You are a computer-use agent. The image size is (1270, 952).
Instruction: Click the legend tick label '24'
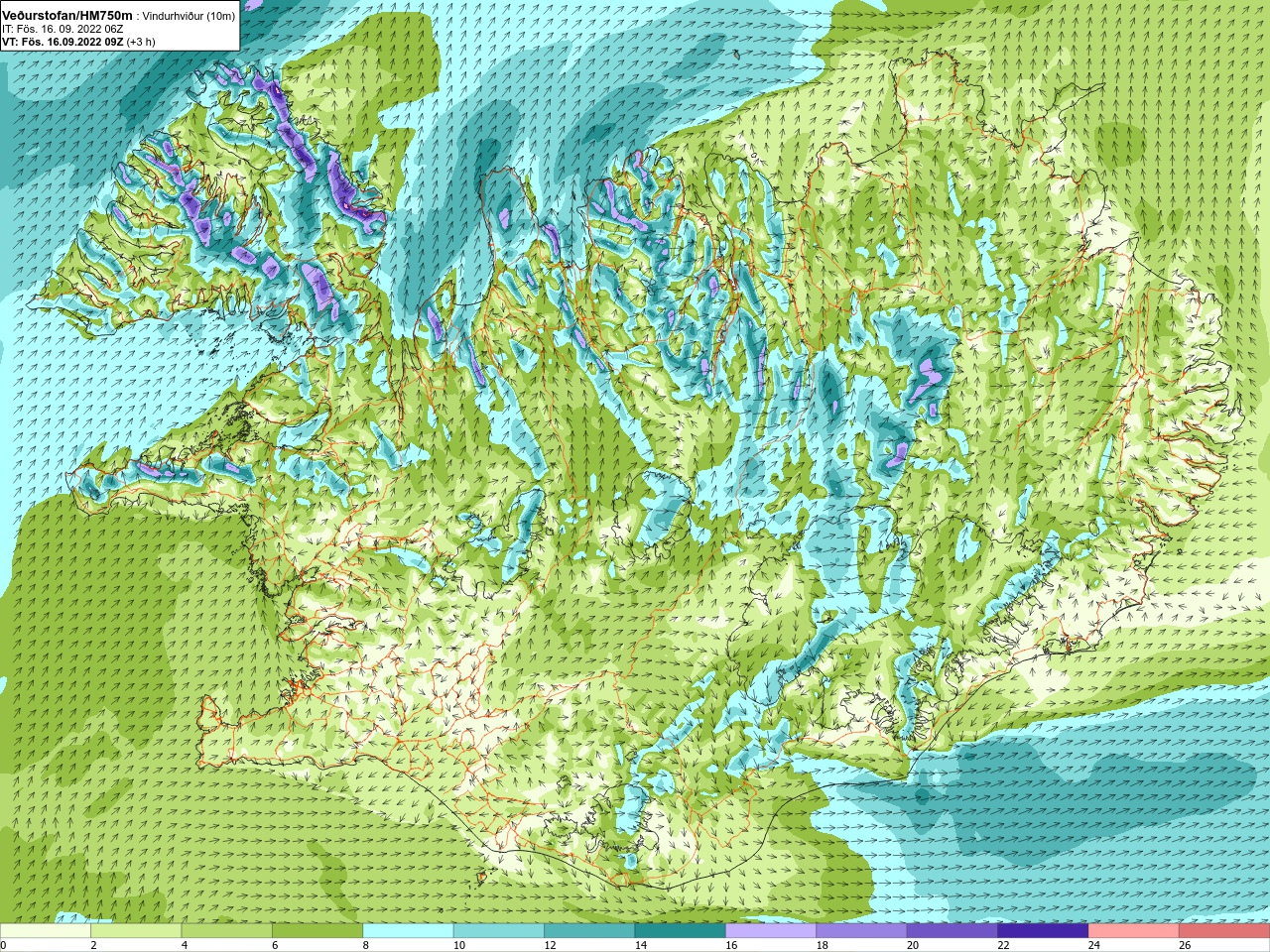[1094, 946]
